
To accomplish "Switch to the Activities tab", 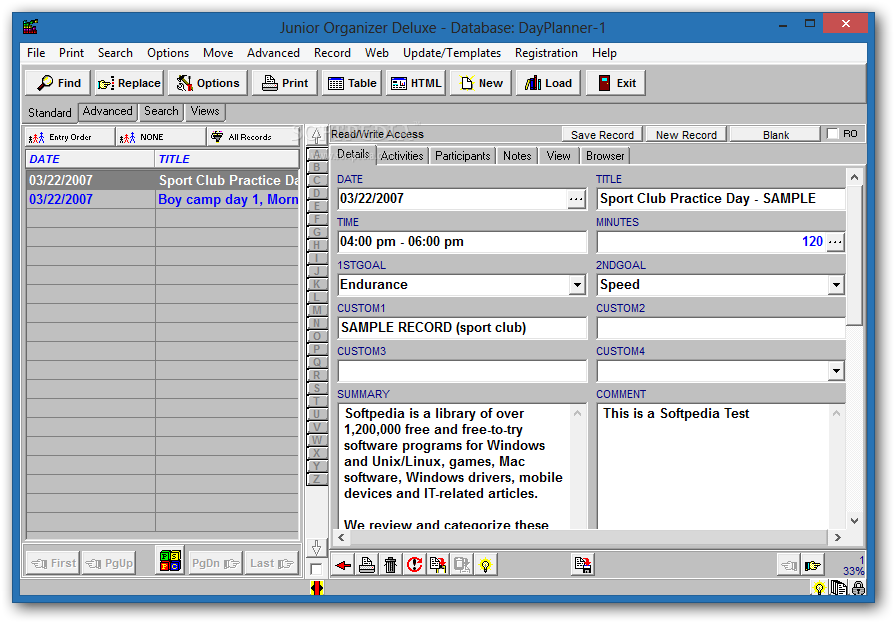I will tap(402, 156).
